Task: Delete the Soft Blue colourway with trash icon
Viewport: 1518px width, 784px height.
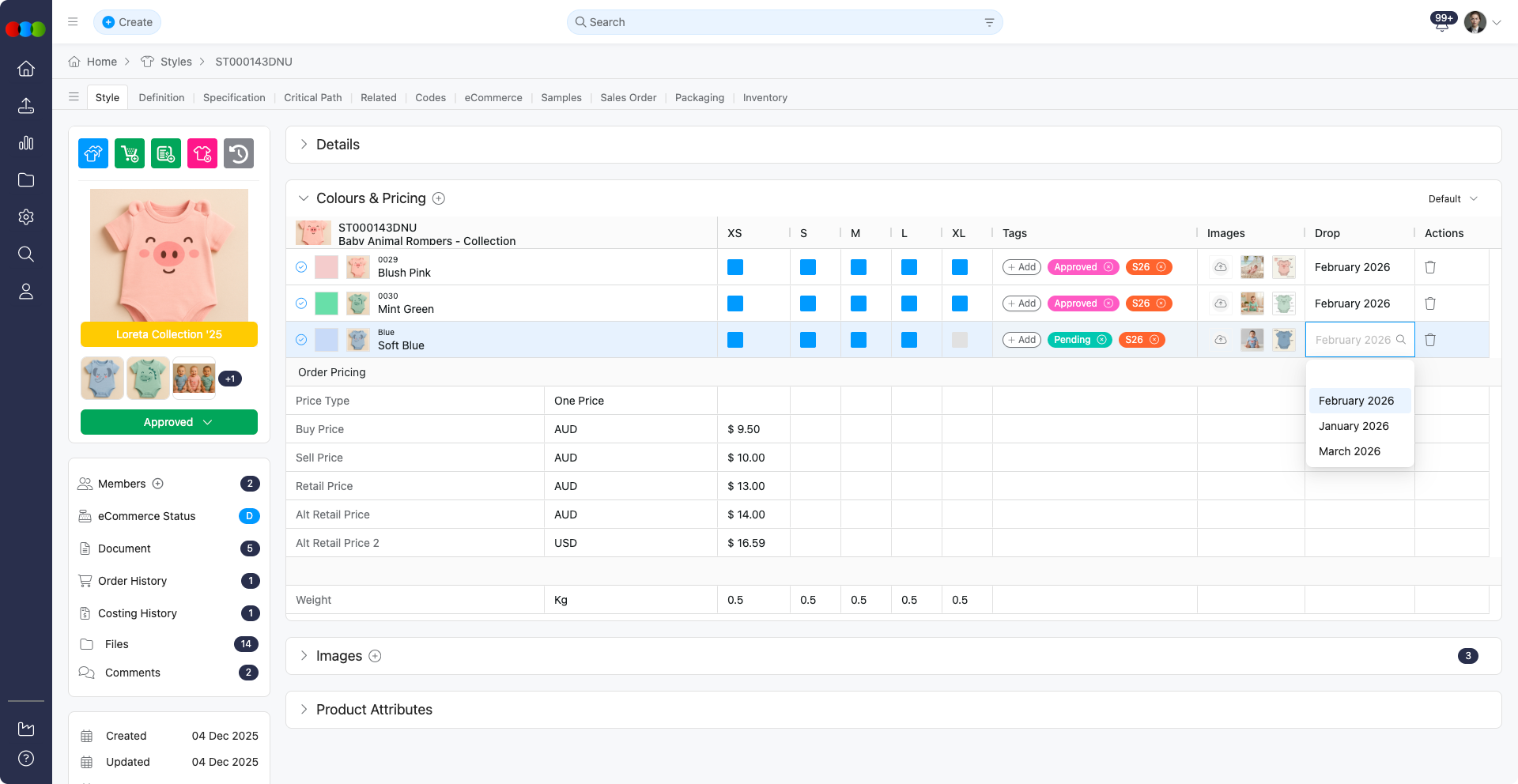Action: [1430, 340]
